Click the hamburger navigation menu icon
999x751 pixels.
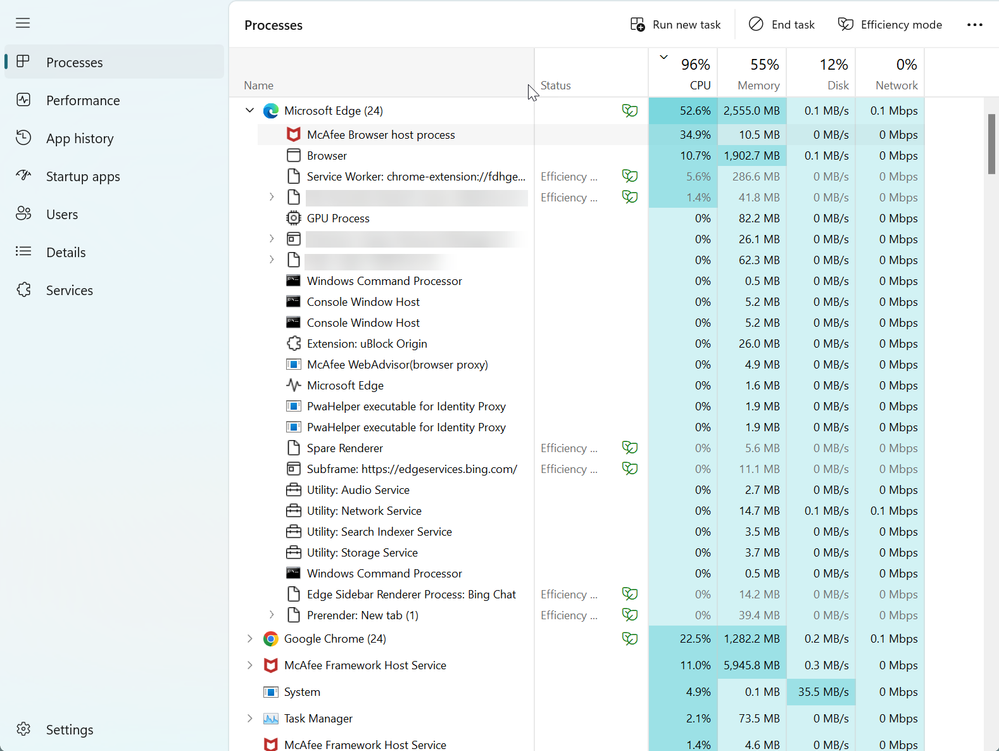click(x=23, y=23)
